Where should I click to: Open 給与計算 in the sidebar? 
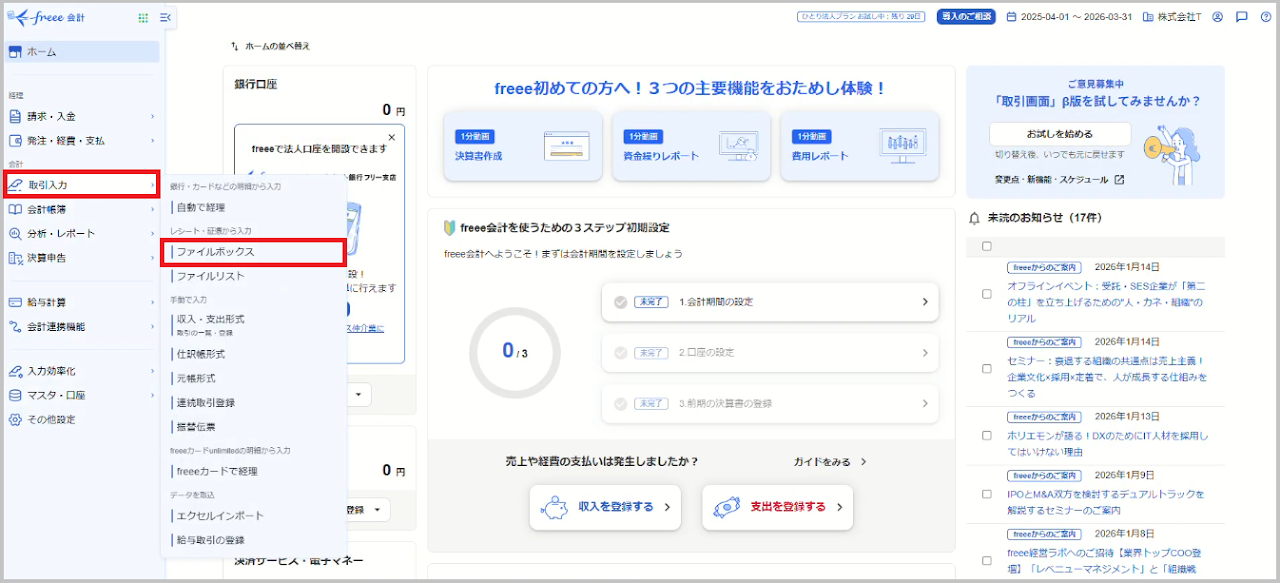tap(82, 302)
